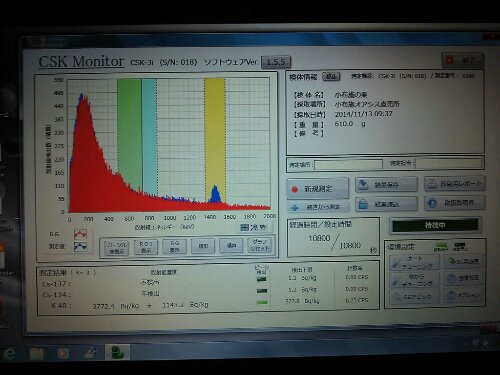Click the yellow K-40 ROI band in graph
Image resolution: width=500 pixels, height=375 pixels.
[215, 140]
